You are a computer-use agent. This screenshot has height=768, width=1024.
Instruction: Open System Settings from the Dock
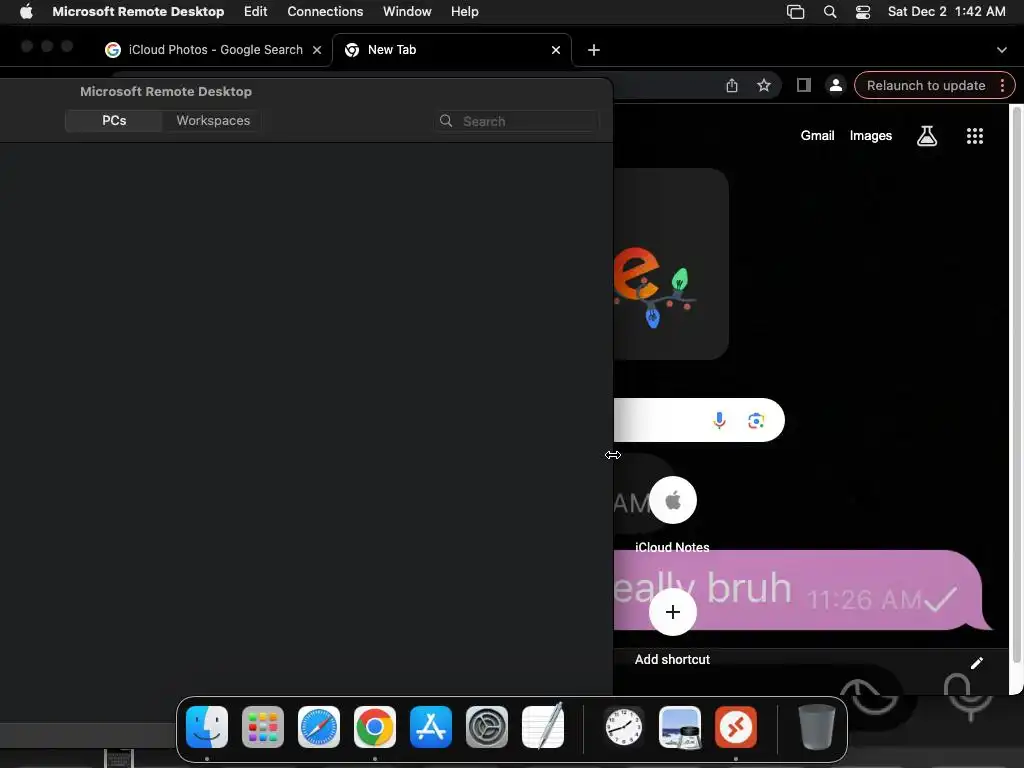pyautogui.click(x=487, y=727)
